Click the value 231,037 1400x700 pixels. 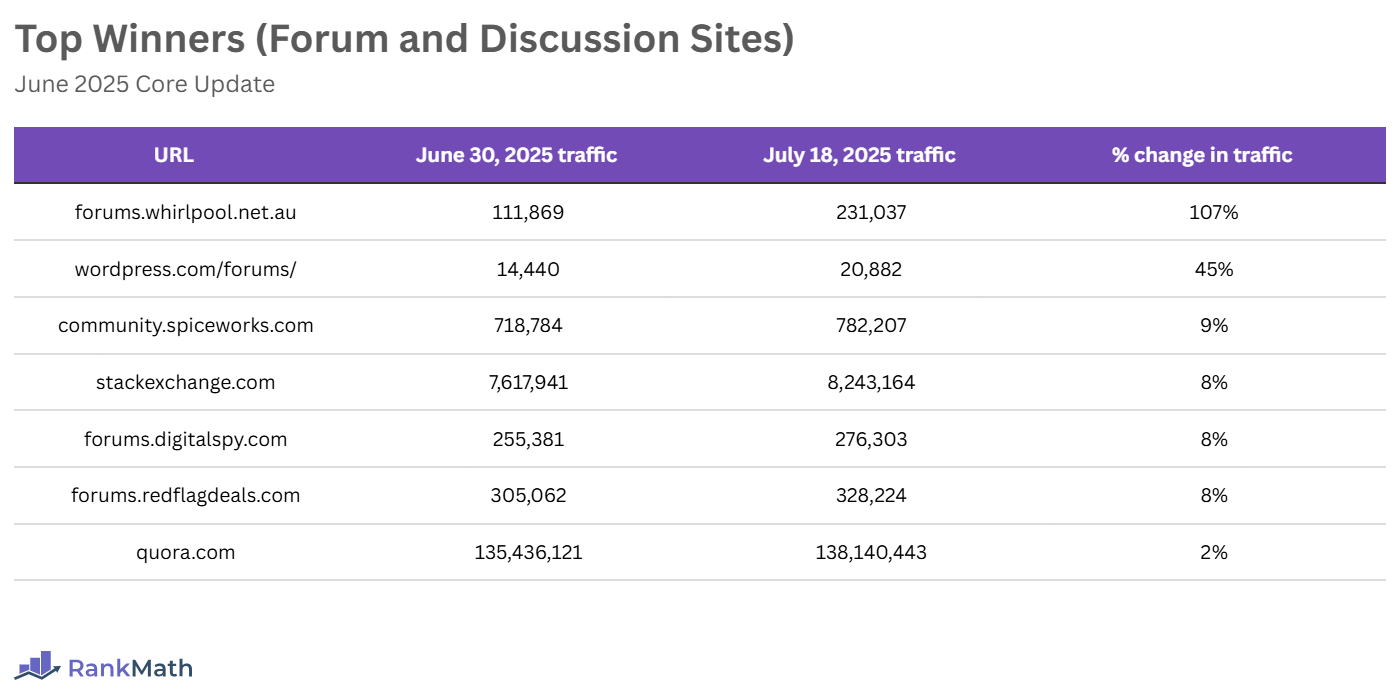(871, 212)
